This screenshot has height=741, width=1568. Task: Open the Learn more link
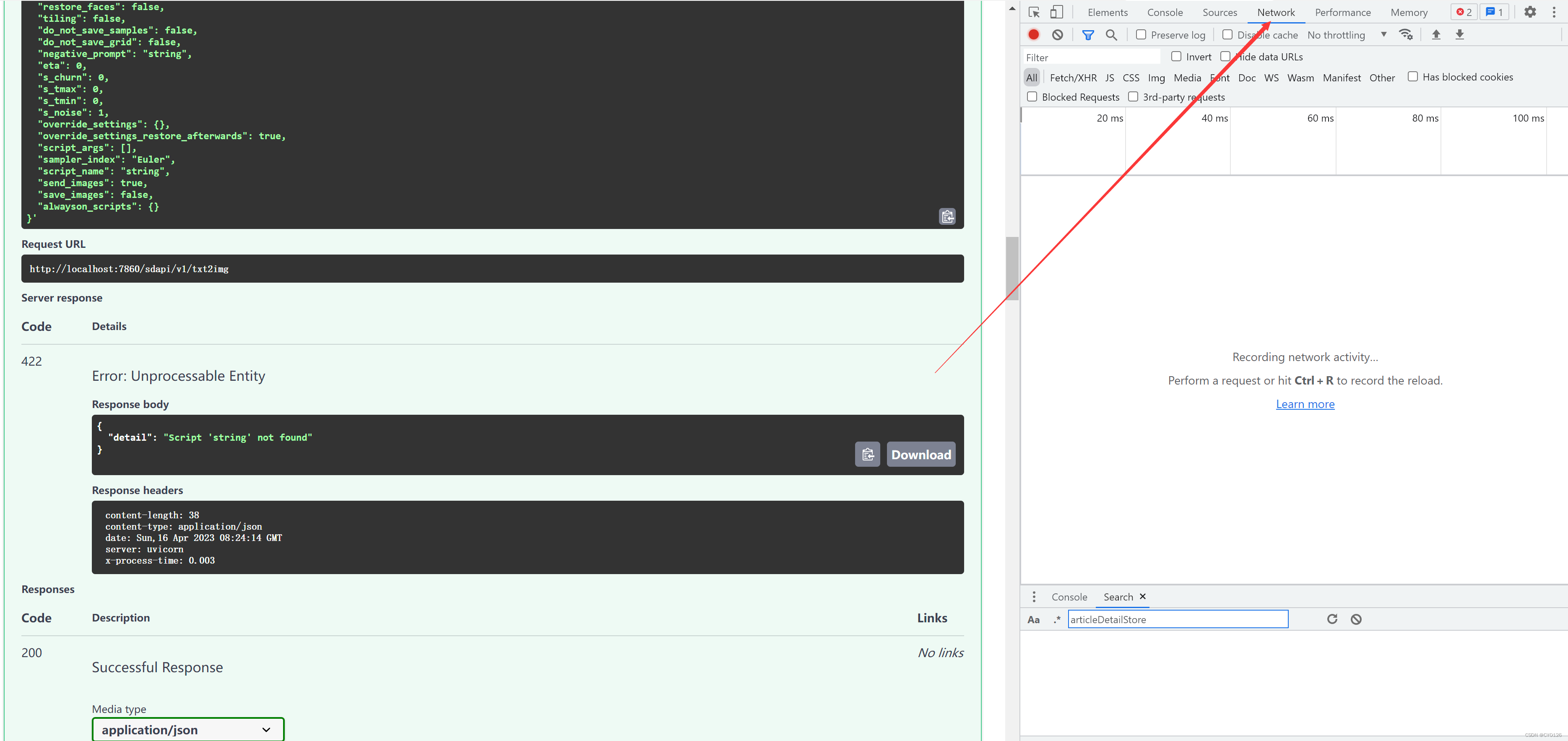(1305, 404)
